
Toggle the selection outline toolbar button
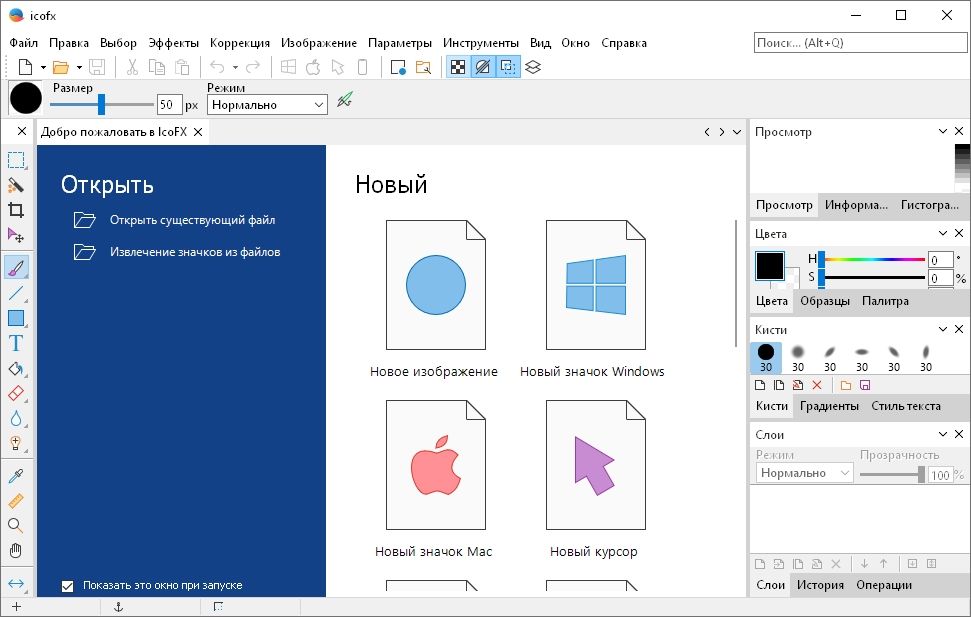pyautogui.click(x=508, y=67)
